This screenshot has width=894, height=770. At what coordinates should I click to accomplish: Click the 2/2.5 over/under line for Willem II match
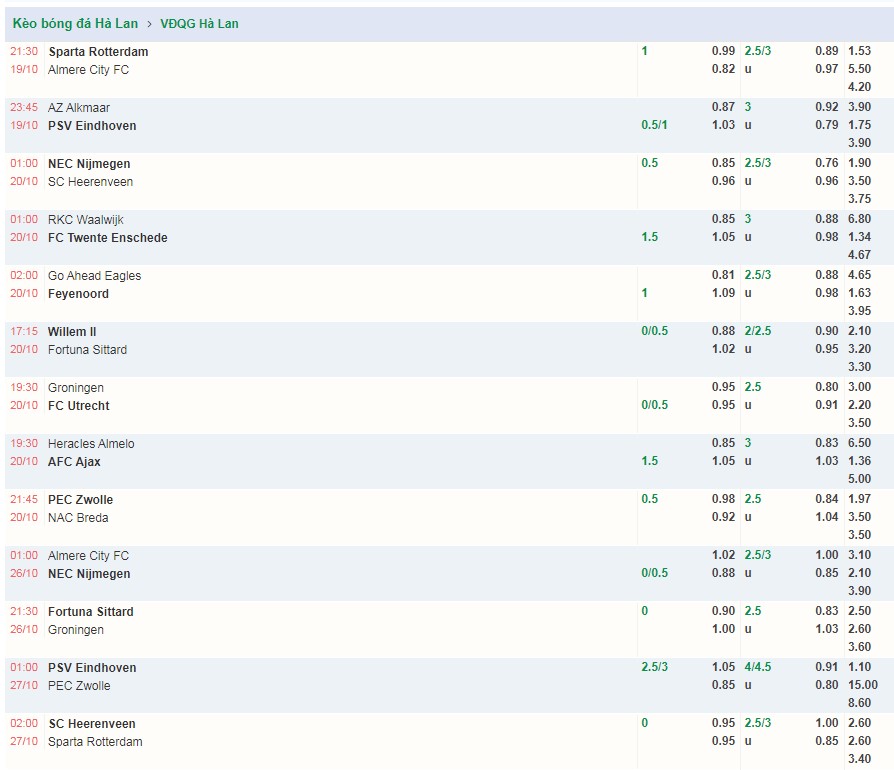point(758,331)
